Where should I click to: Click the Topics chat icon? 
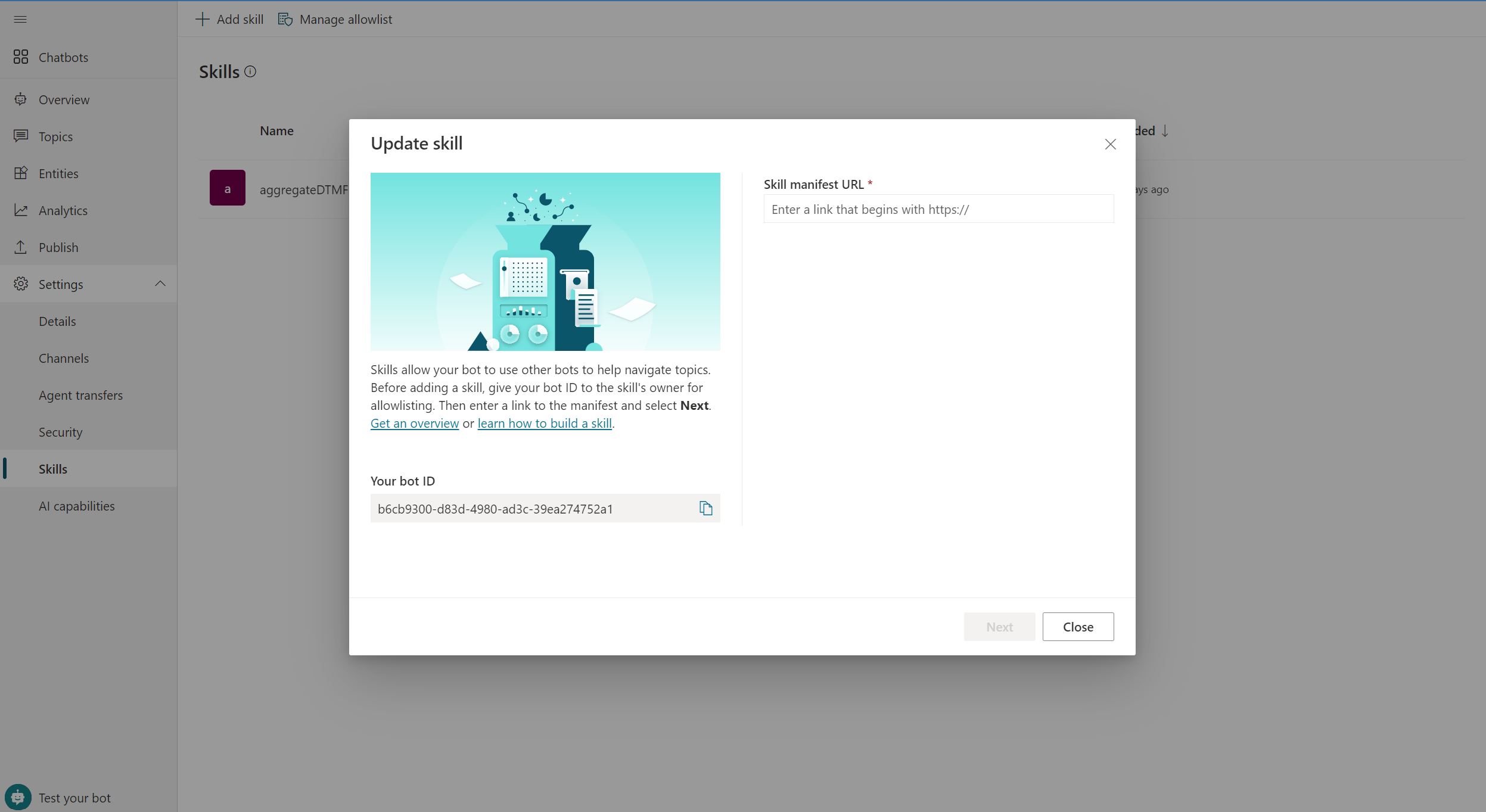[21, 136]
